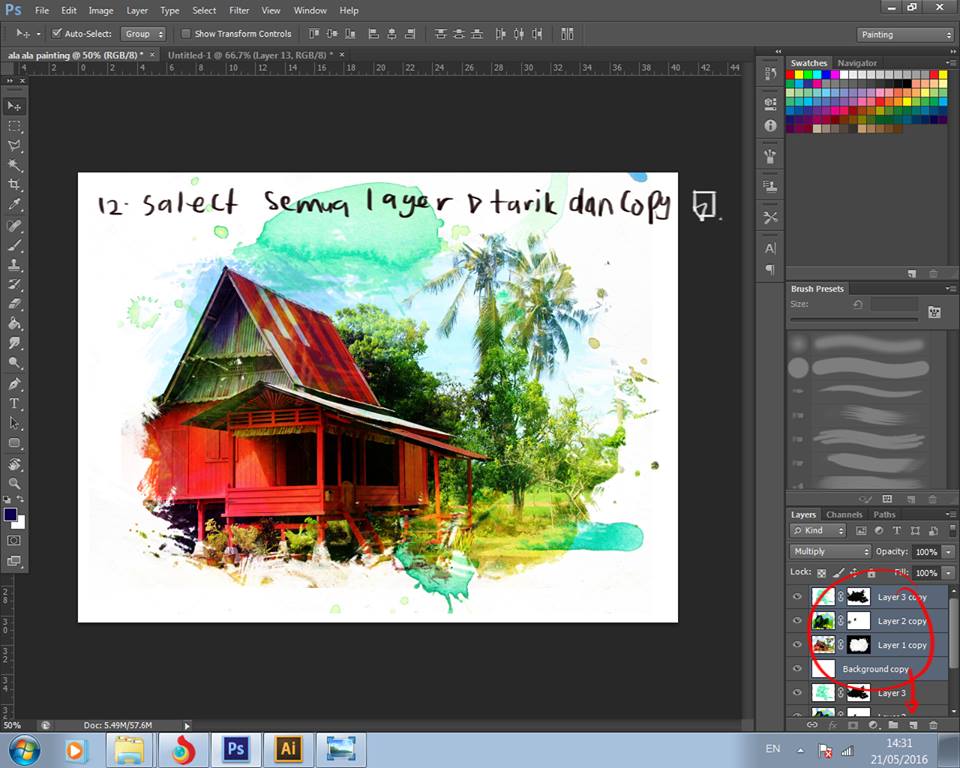
Task: Switch to the Channels tab
Action: (844, 515)
